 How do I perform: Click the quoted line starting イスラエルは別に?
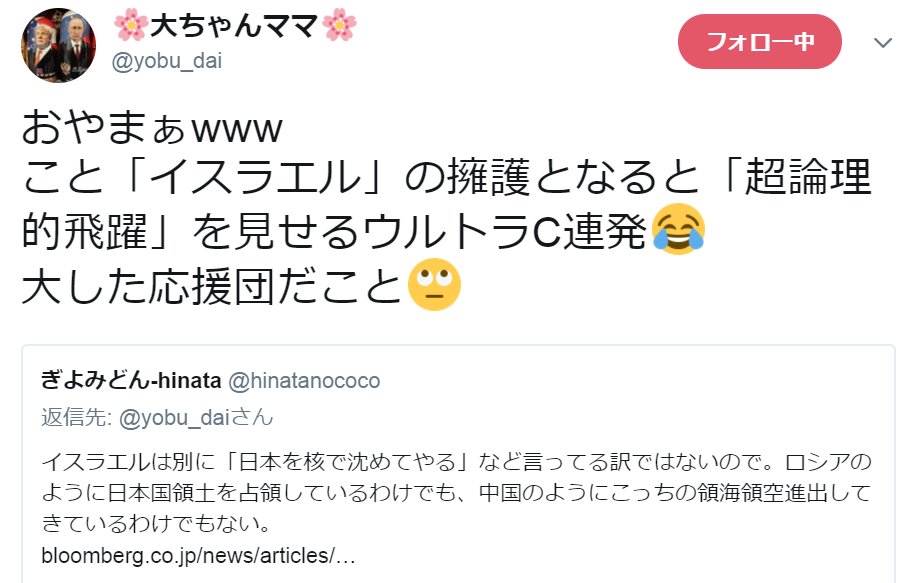click(x=457, y=462)
